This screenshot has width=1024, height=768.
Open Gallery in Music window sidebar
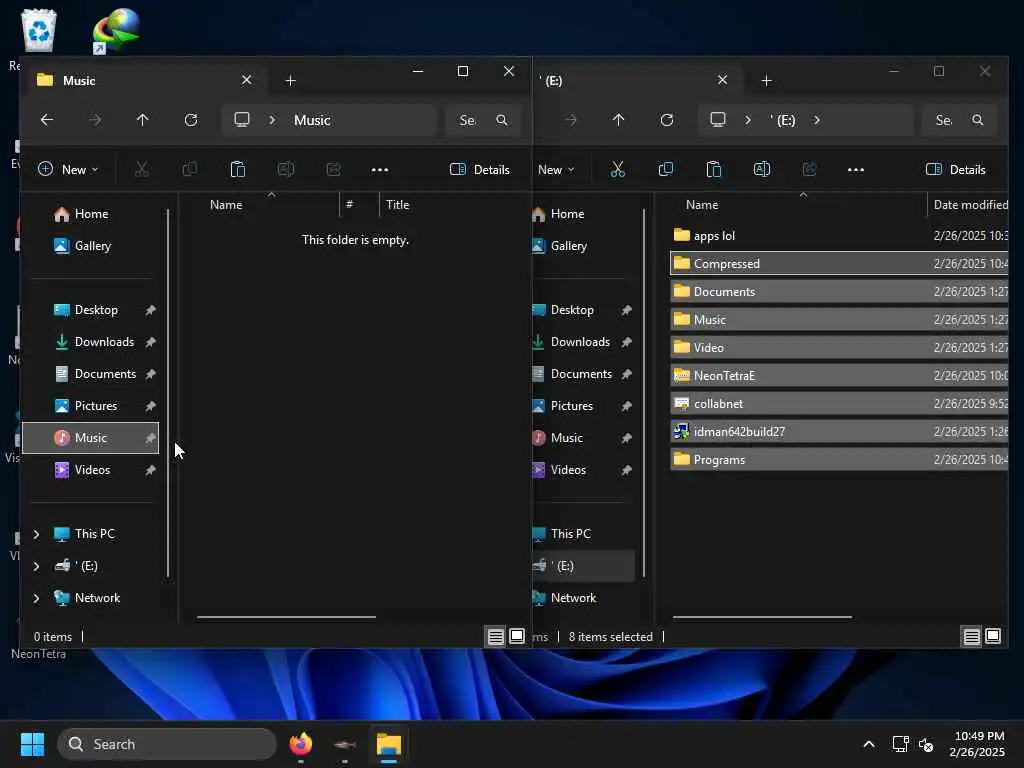click(91, 246)
